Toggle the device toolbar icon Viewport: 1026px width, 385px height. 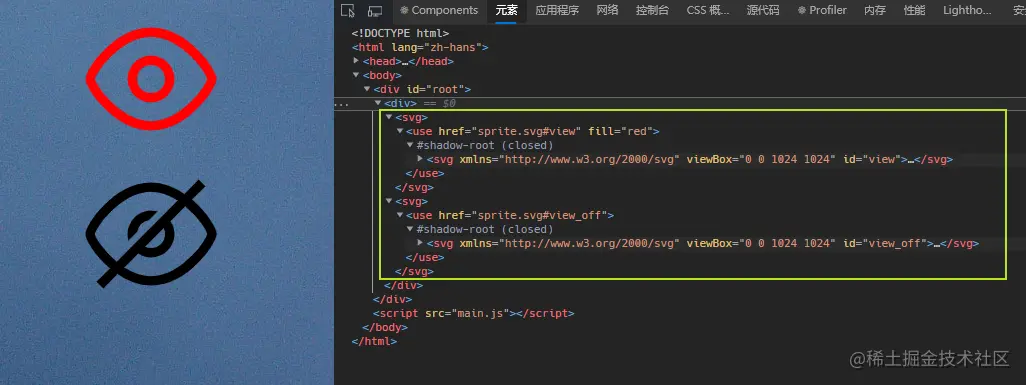tap(375, 10)
